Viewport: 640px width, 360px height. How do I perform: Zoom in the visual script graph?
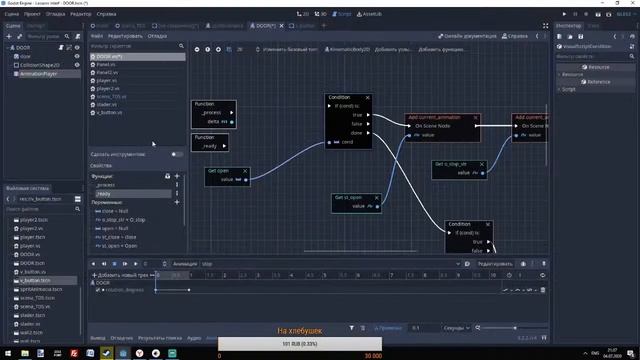(x=218, y=49)
